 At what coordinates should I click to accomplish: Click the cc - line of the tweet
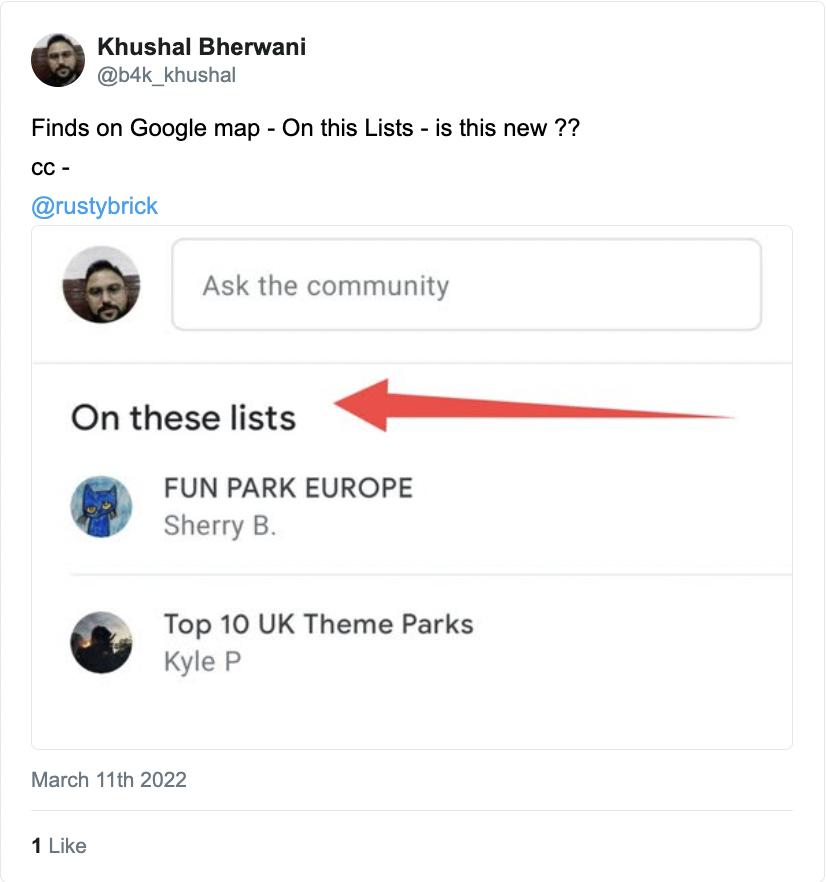[x=51, y=168]
